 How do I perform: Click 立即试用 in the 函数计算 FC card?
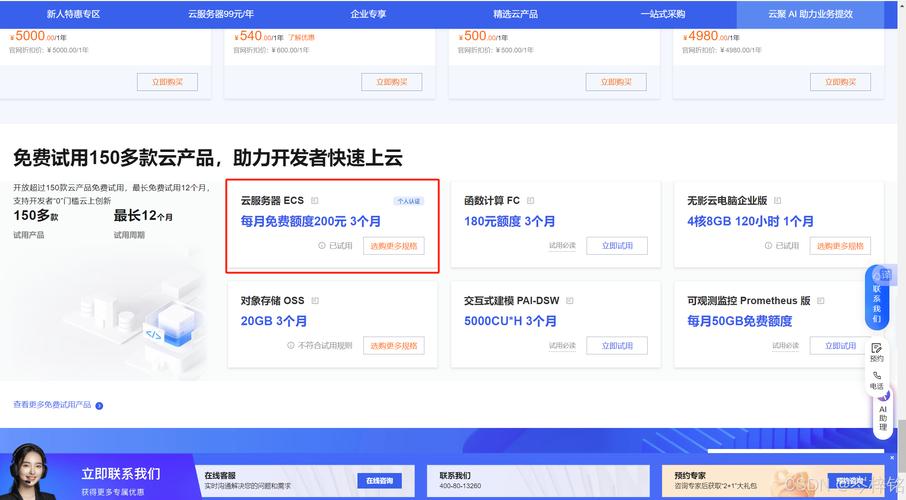pos(617,246)
